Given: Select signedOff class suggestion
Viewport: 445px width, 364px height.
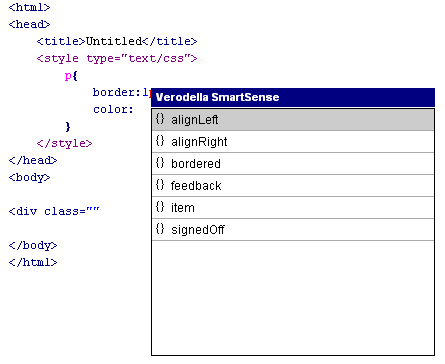Looking at the screenshot, I should (x=293, y=230).
